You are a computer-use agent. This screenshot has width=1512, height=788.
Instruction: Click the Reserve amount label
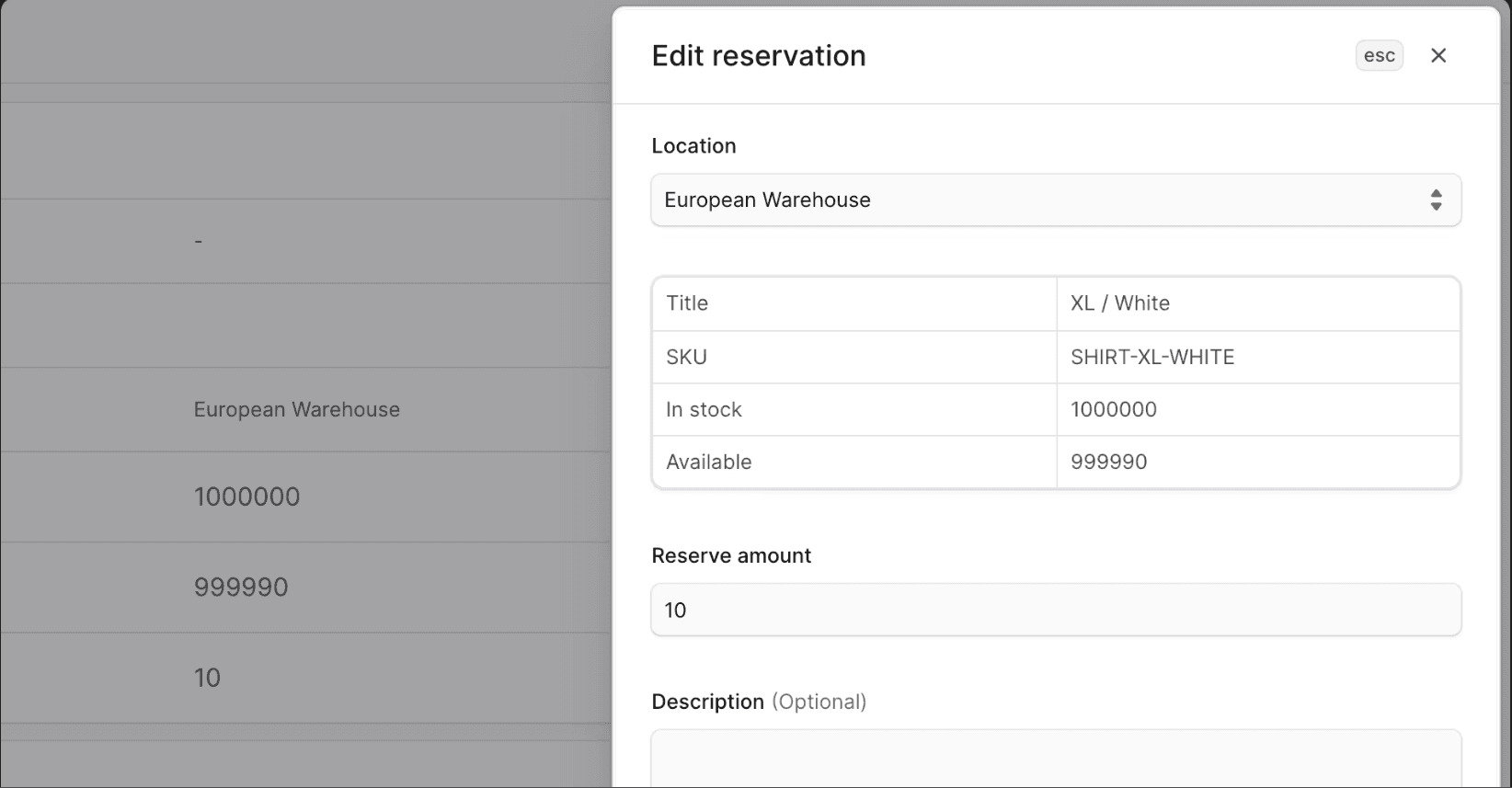[x=731, y=556]
